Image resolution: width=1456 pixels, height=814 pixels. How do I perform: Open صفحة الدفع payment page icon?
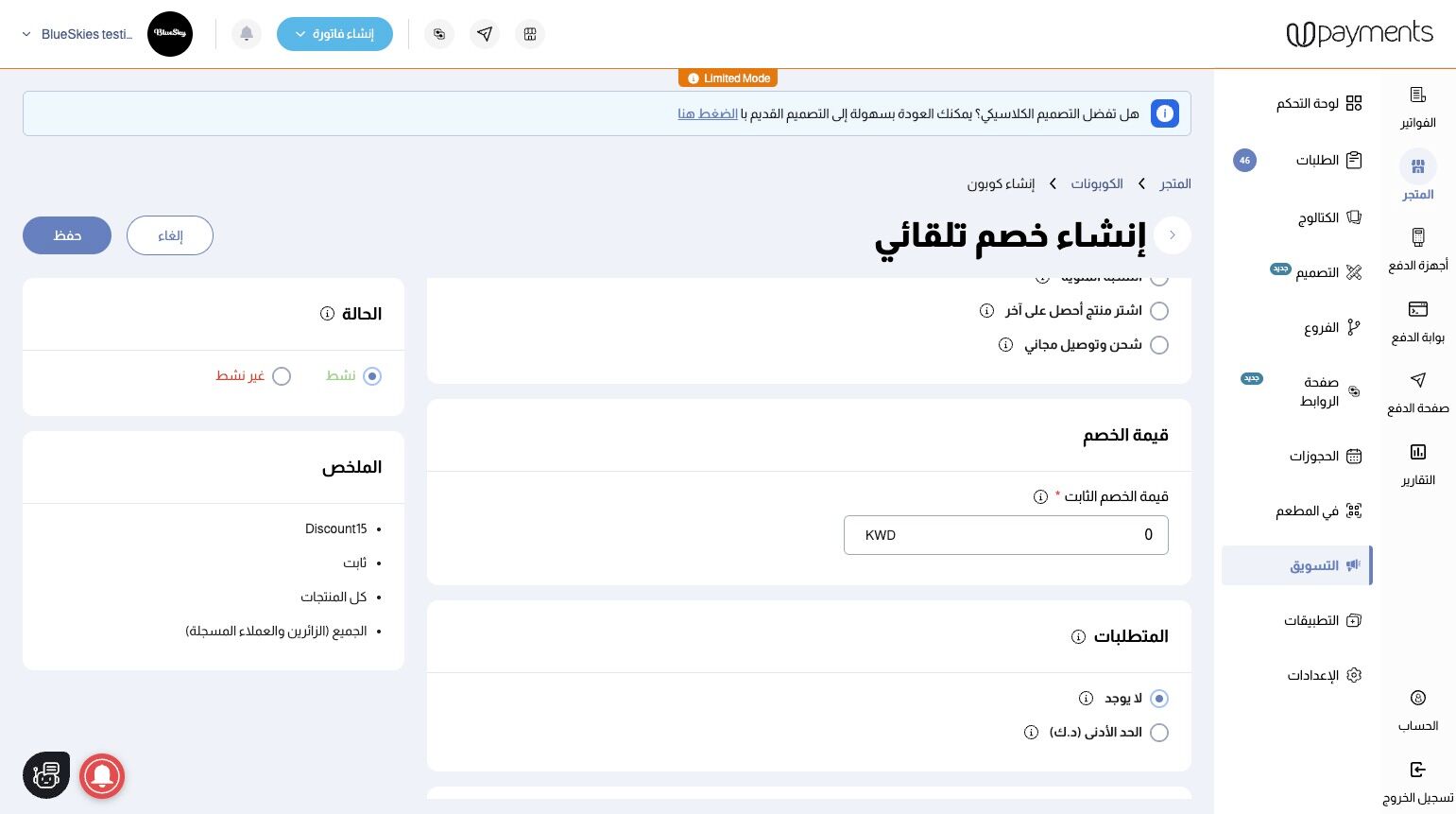coord(1418,392)
